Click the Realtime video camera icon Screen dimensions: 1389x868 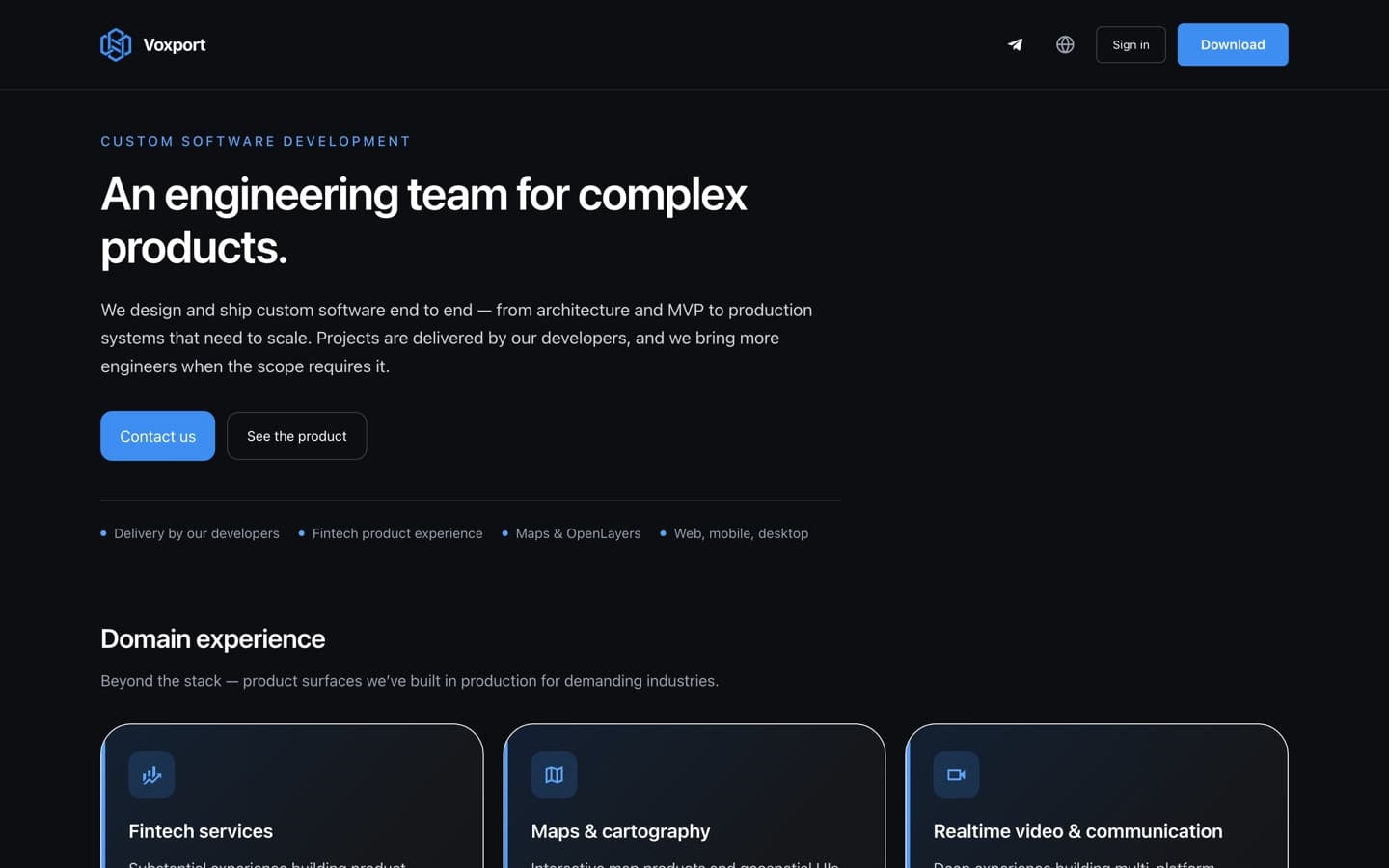coord(956,774)
